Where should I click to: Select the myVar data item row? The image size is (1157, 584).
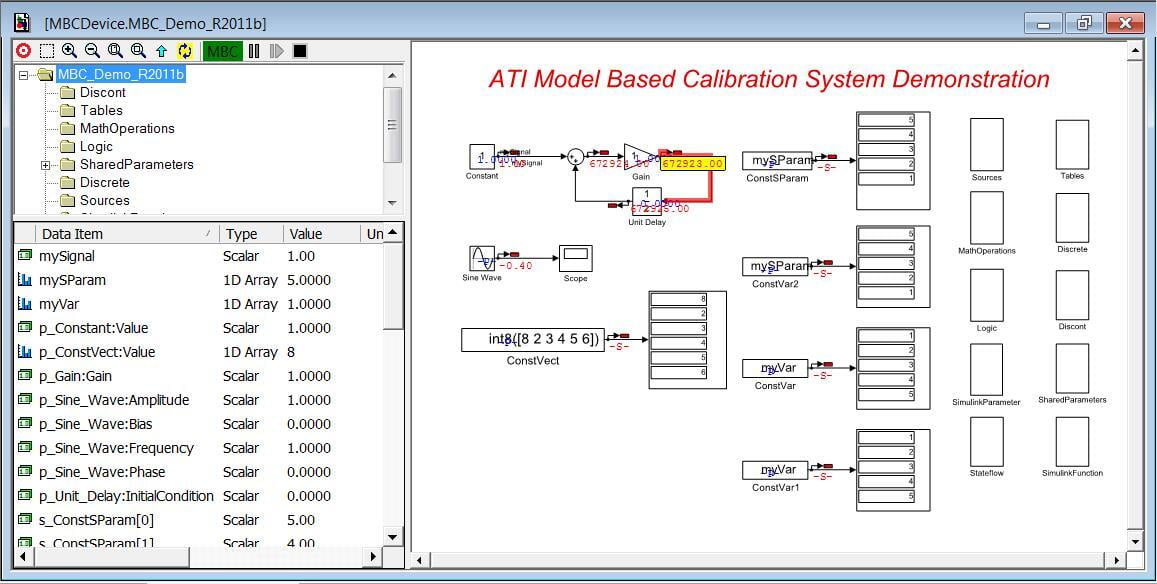tap(200, 304)
